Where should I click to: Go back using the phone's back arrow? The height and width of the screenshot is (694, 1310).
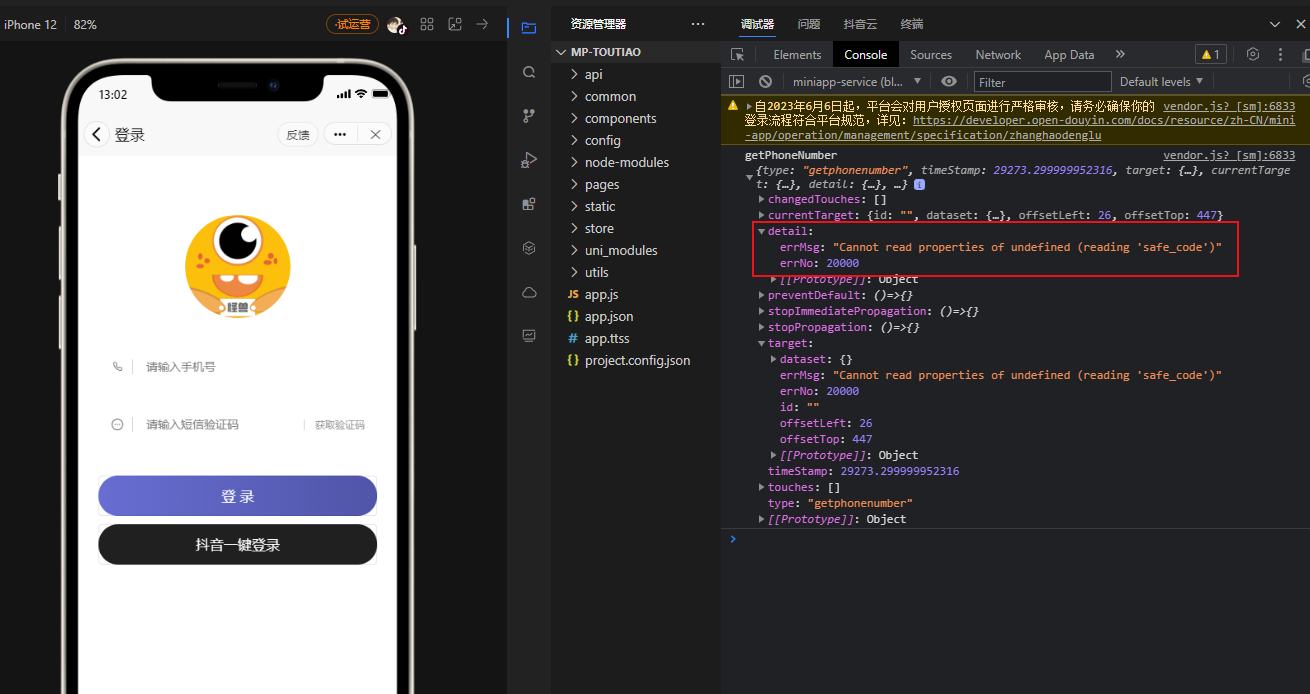point(96,134)
